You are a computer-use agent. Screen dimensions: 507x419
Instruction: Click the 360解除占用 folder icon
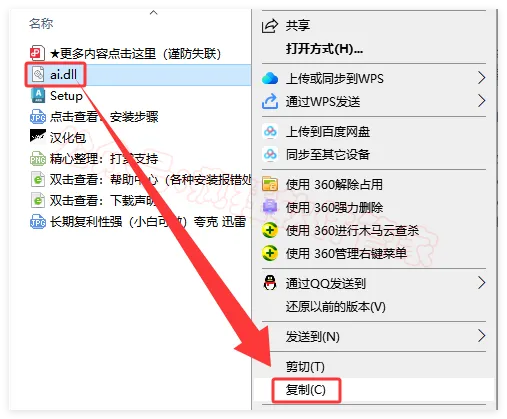click(270, 184)
